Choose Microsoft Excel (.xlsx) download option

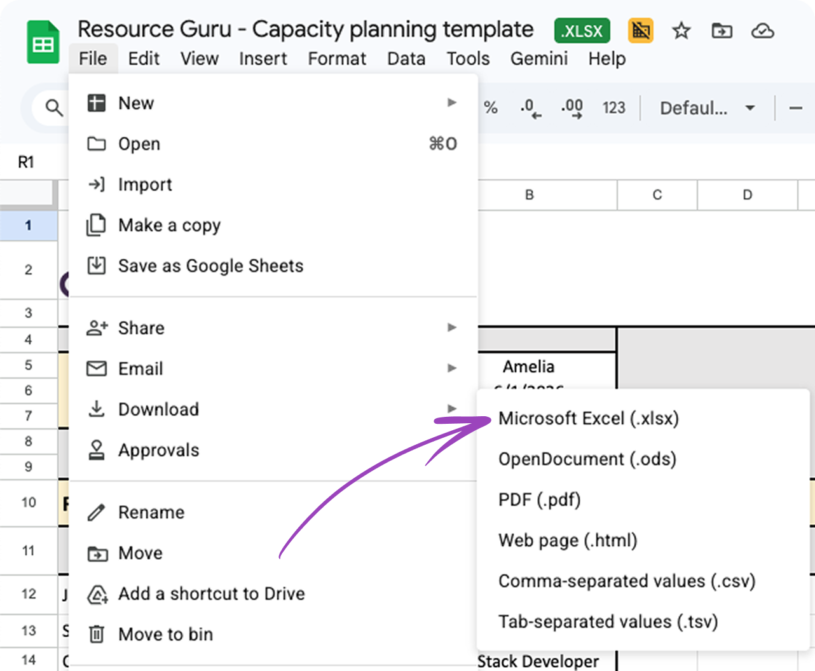[x=588, y=418]
